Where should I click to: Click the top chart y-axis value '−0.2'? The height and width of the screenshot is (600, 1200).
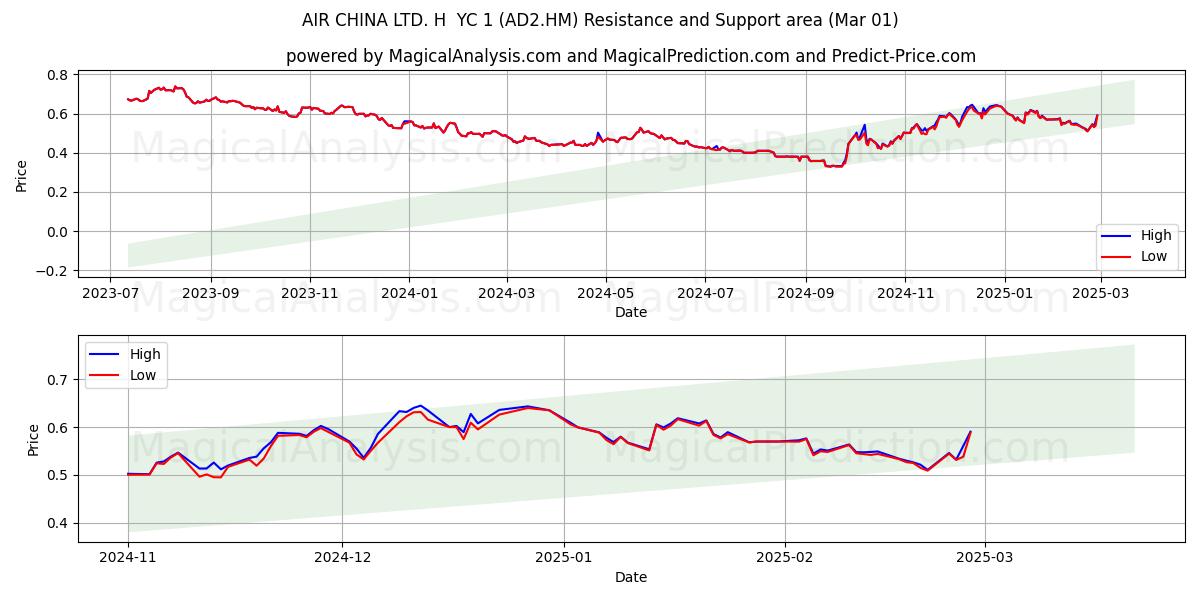click(52, 271)
